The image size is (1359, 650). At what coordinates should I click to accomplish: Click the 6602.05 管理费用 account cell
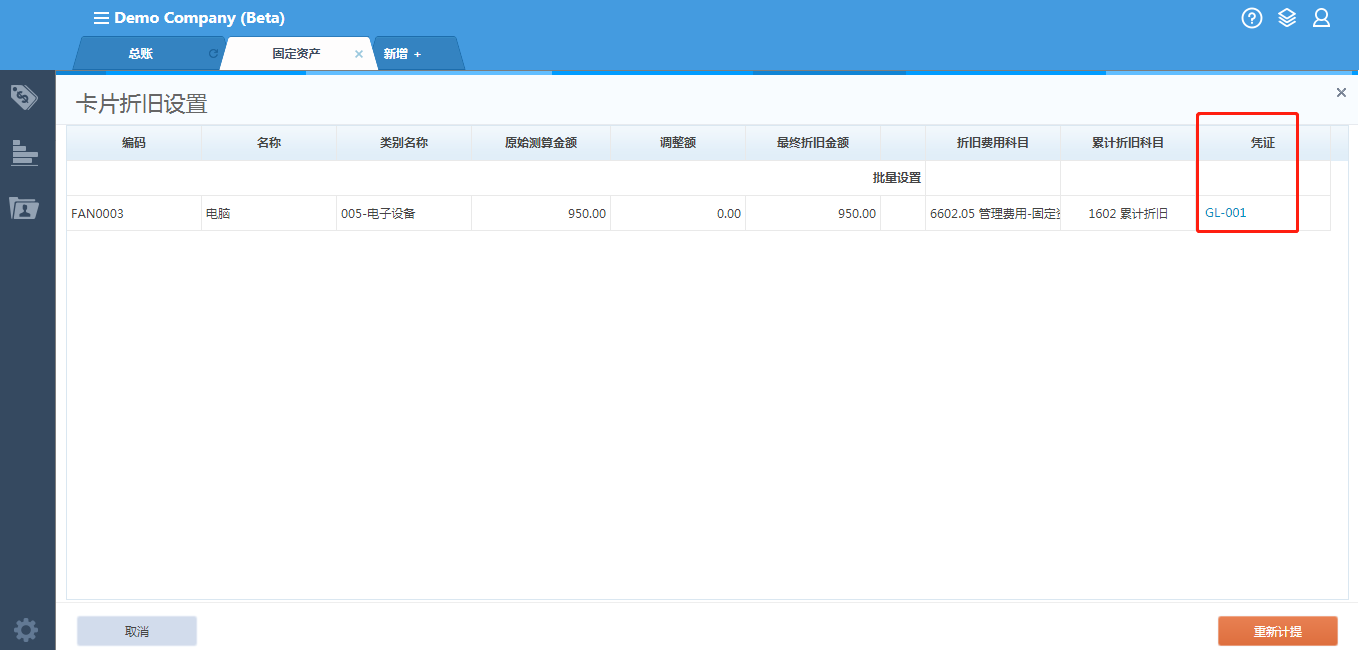coord(993,213)
